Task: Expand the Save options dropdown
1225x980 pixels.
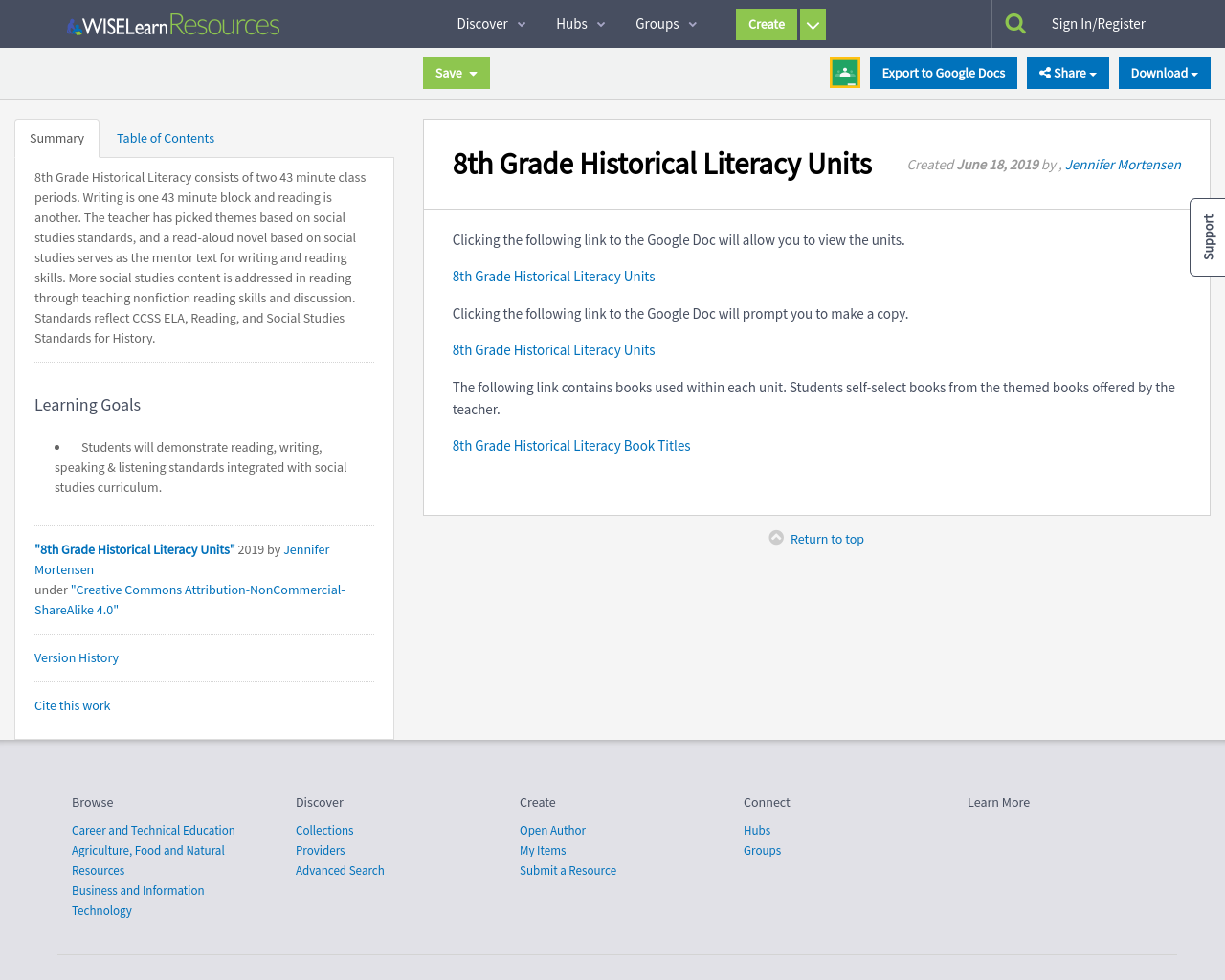Action: pos(474,72)
